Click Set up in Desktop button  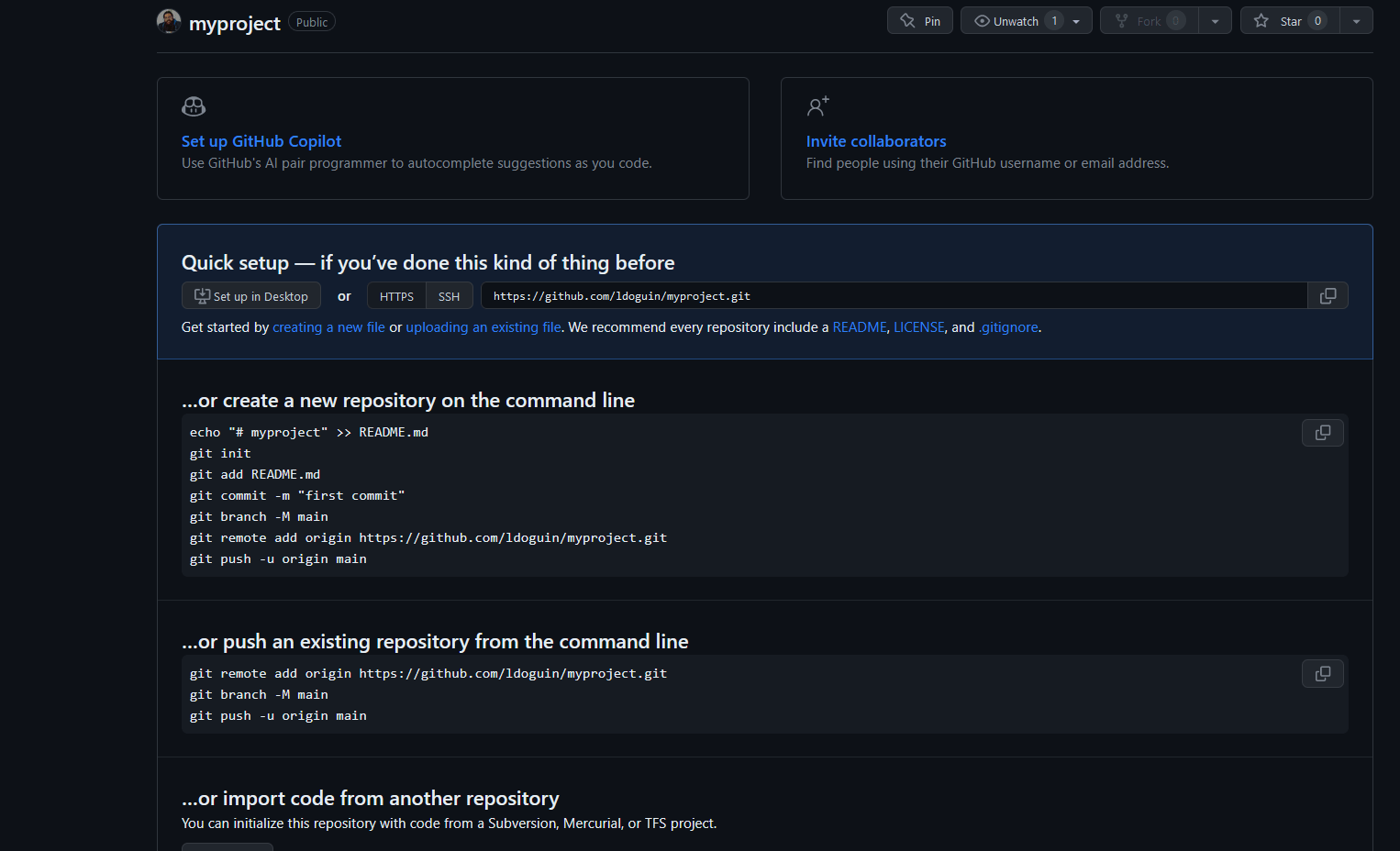(251, 296)
